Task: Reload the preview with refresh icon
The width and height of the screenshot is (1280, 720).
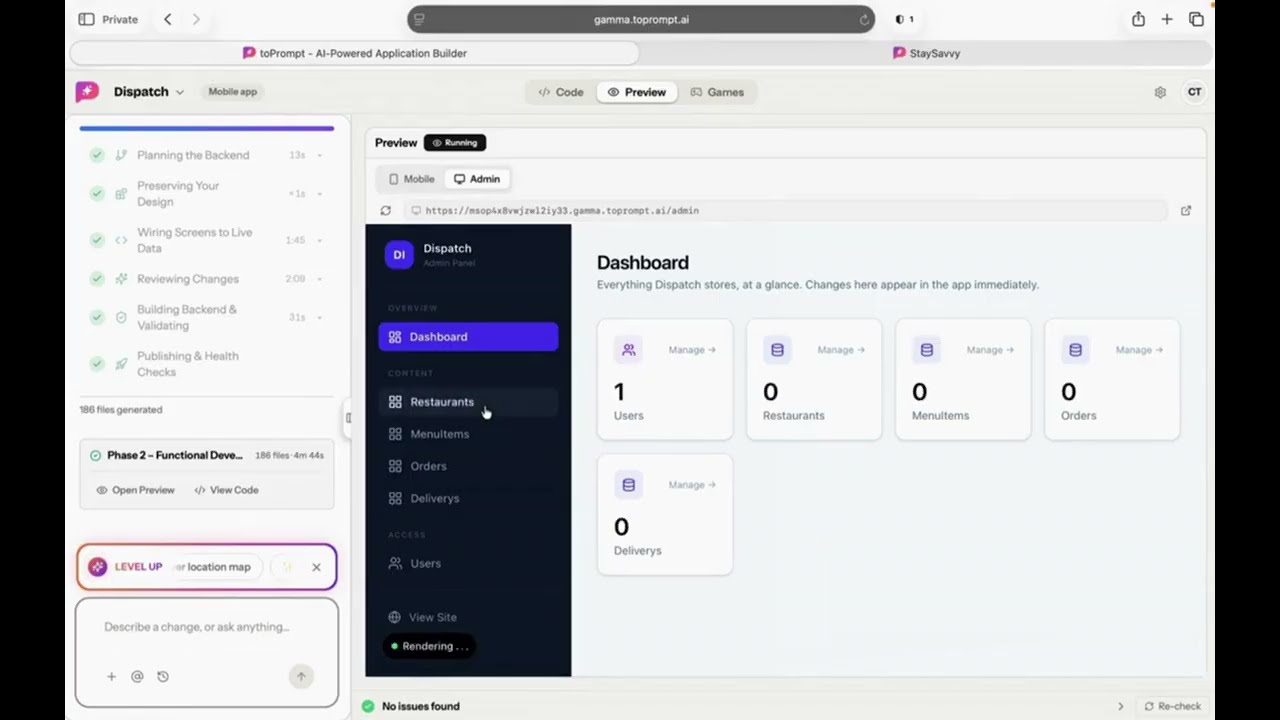Action: pos(386,211)
